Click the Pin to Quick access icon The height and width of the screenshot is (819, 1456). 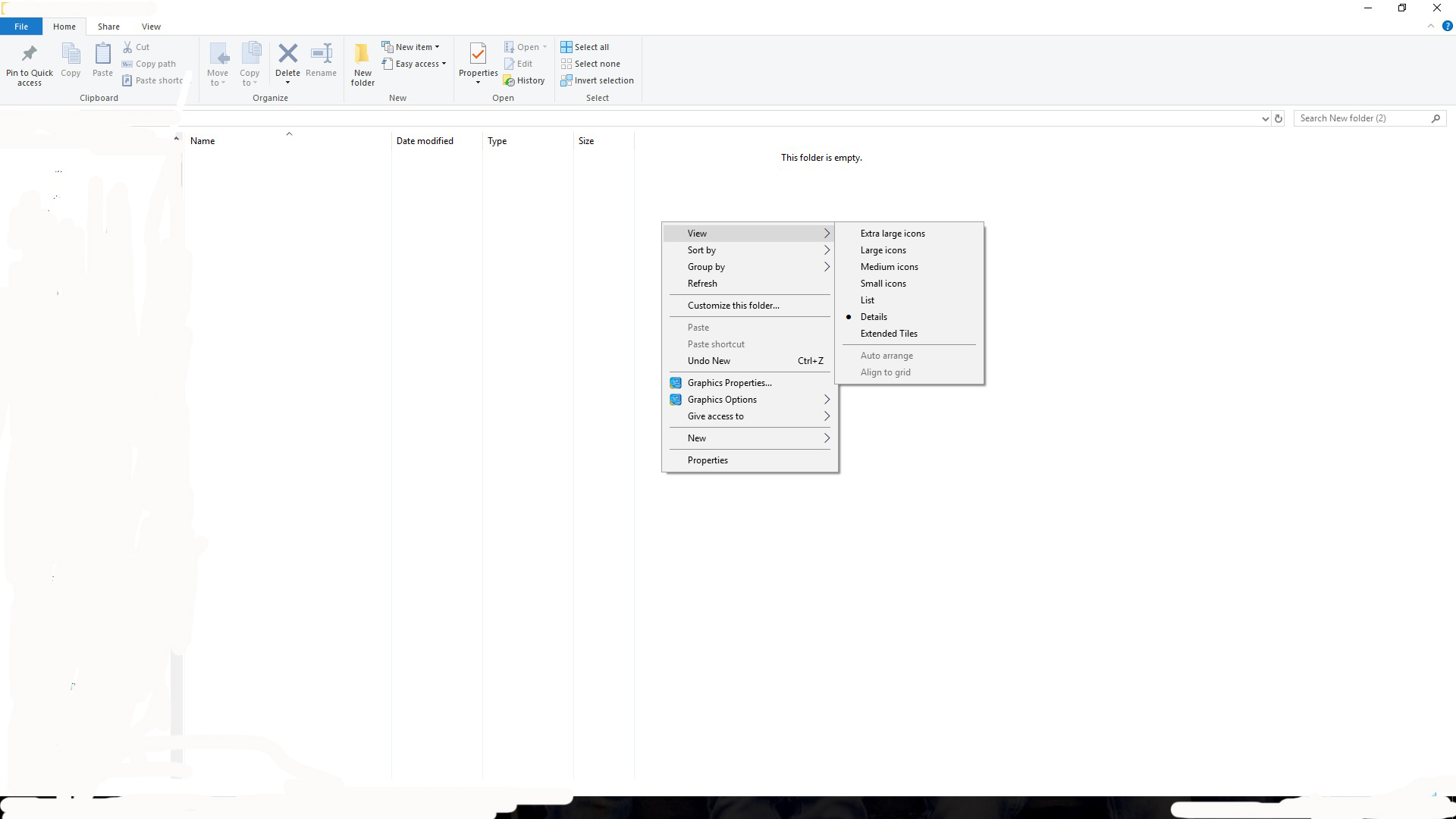30,55
